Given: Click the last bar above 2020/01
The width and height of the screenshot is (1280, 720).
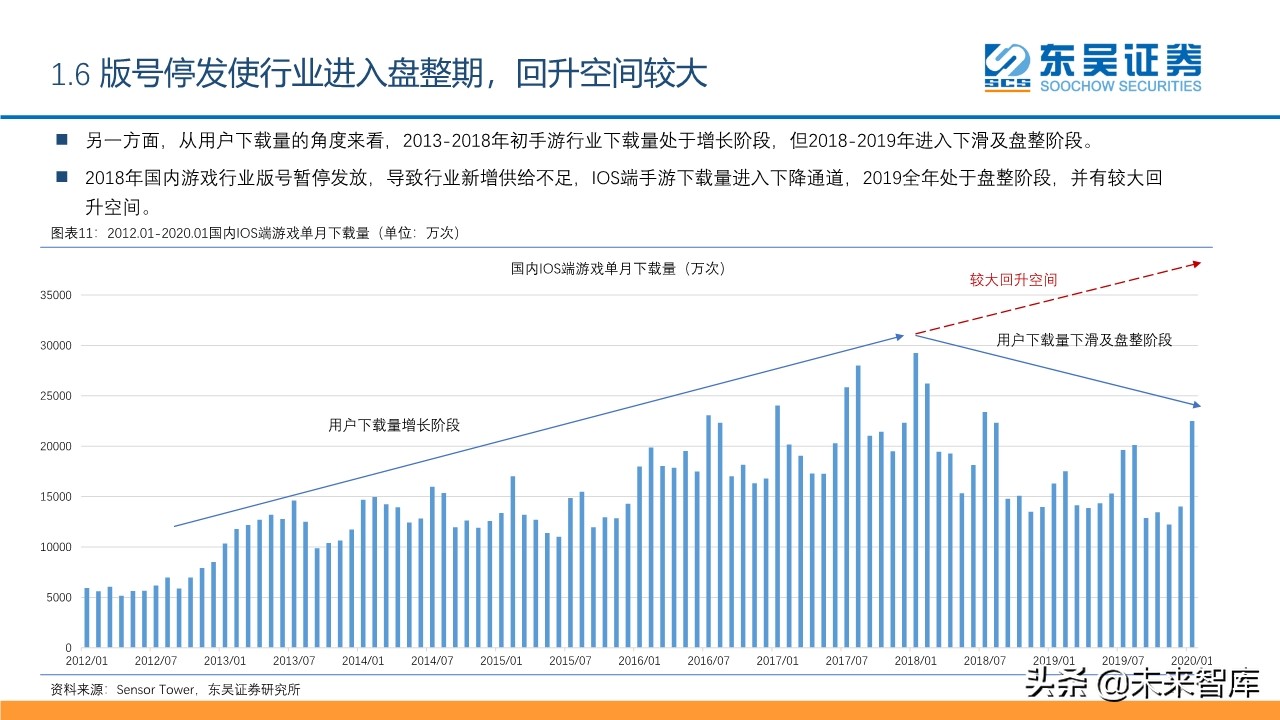Looking at the screenshot, I should coord(1191,535).
